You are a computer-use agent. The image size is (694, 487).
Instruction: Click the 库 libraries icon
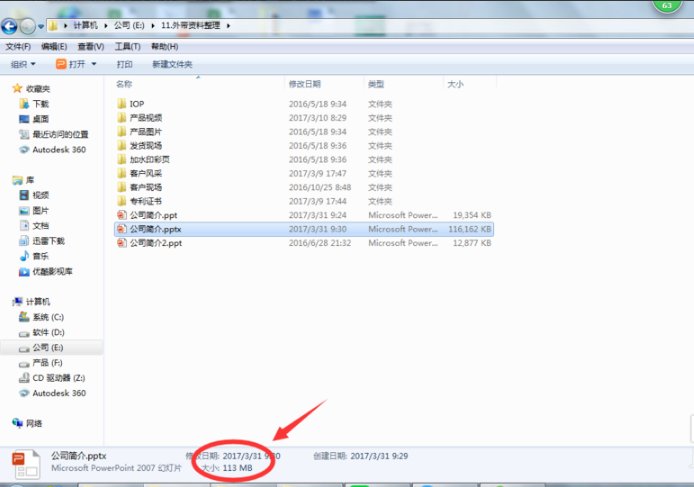tap(18, 180)
